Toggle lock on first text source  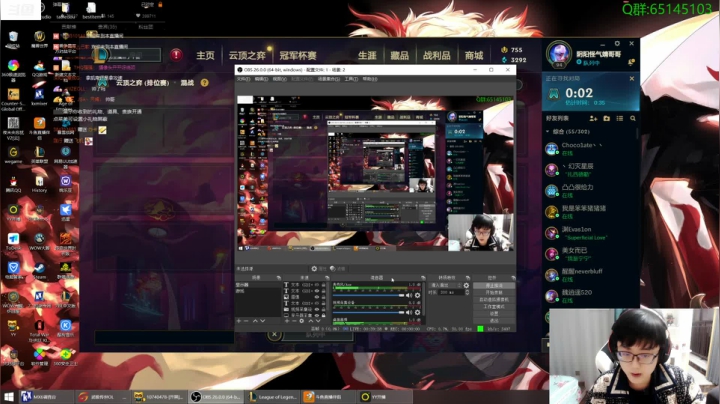(x=323, y=285)
